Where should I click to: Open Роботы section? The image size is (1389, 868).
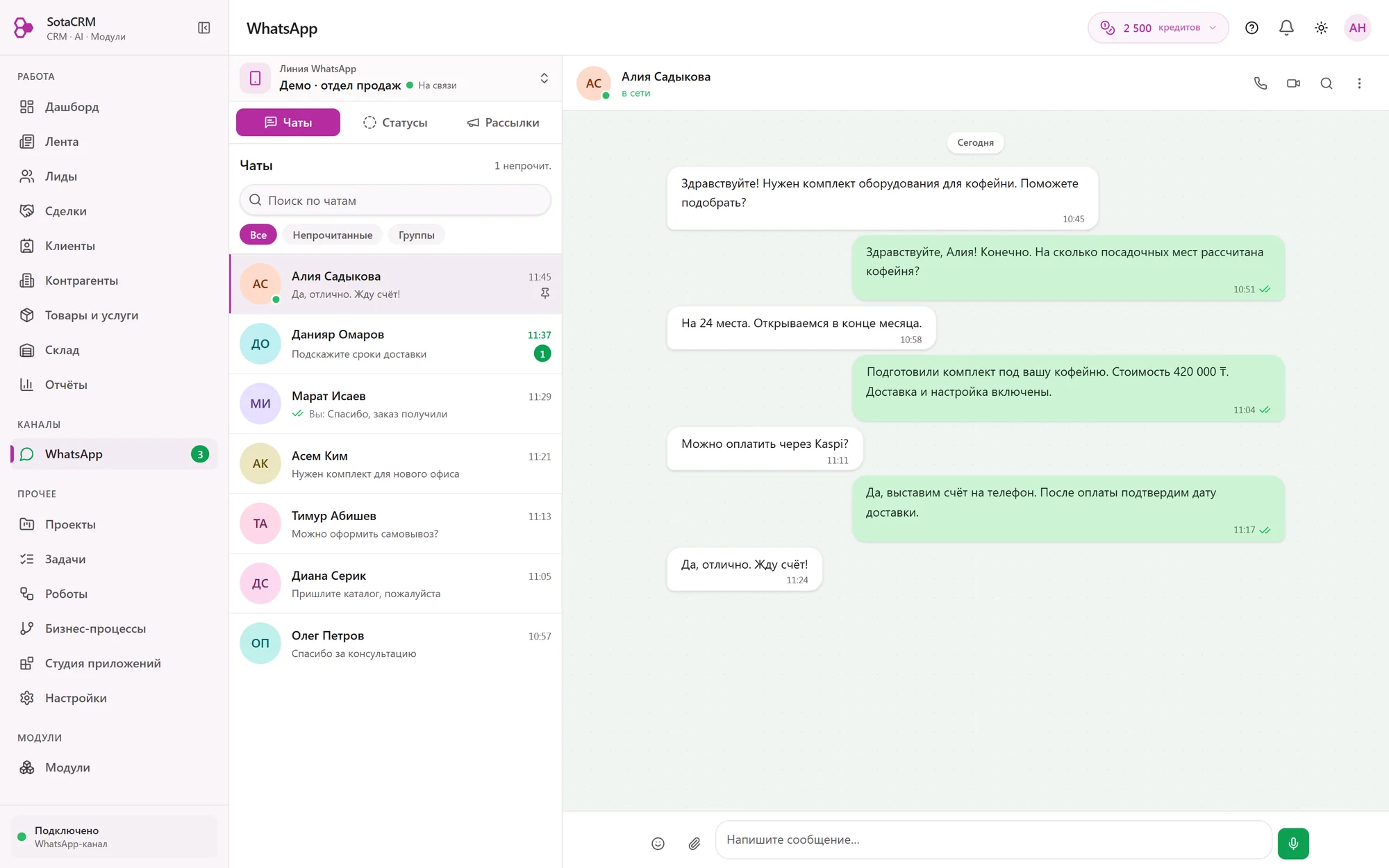point(114,594)
